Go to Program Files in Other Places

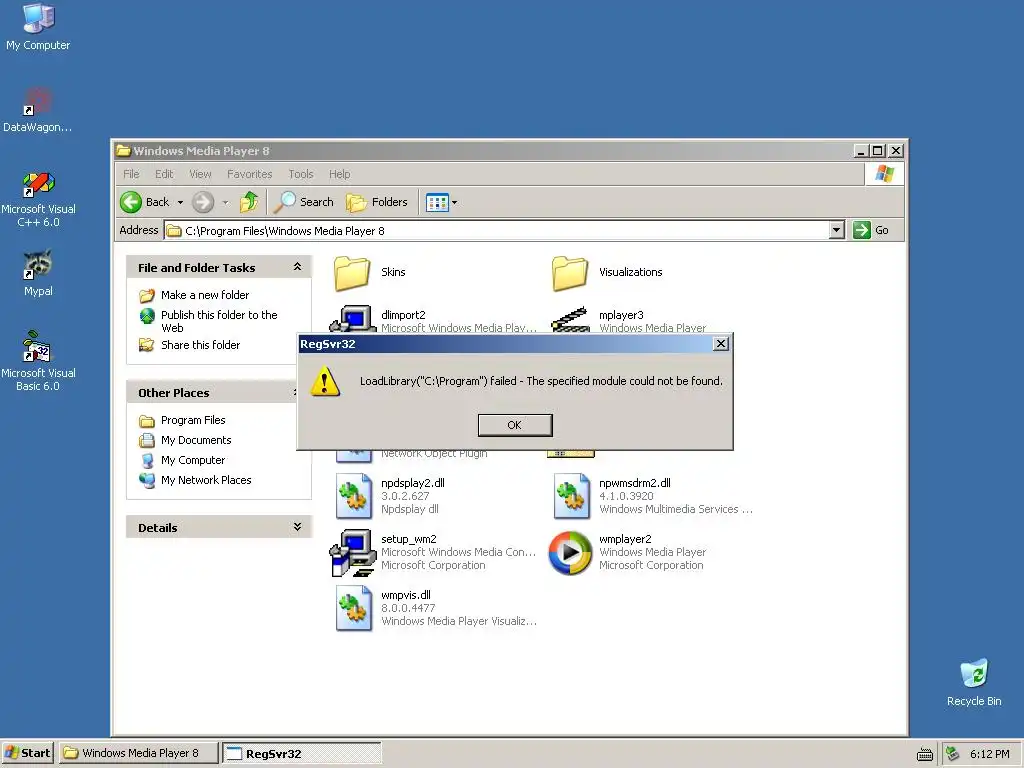click(193, 420)
